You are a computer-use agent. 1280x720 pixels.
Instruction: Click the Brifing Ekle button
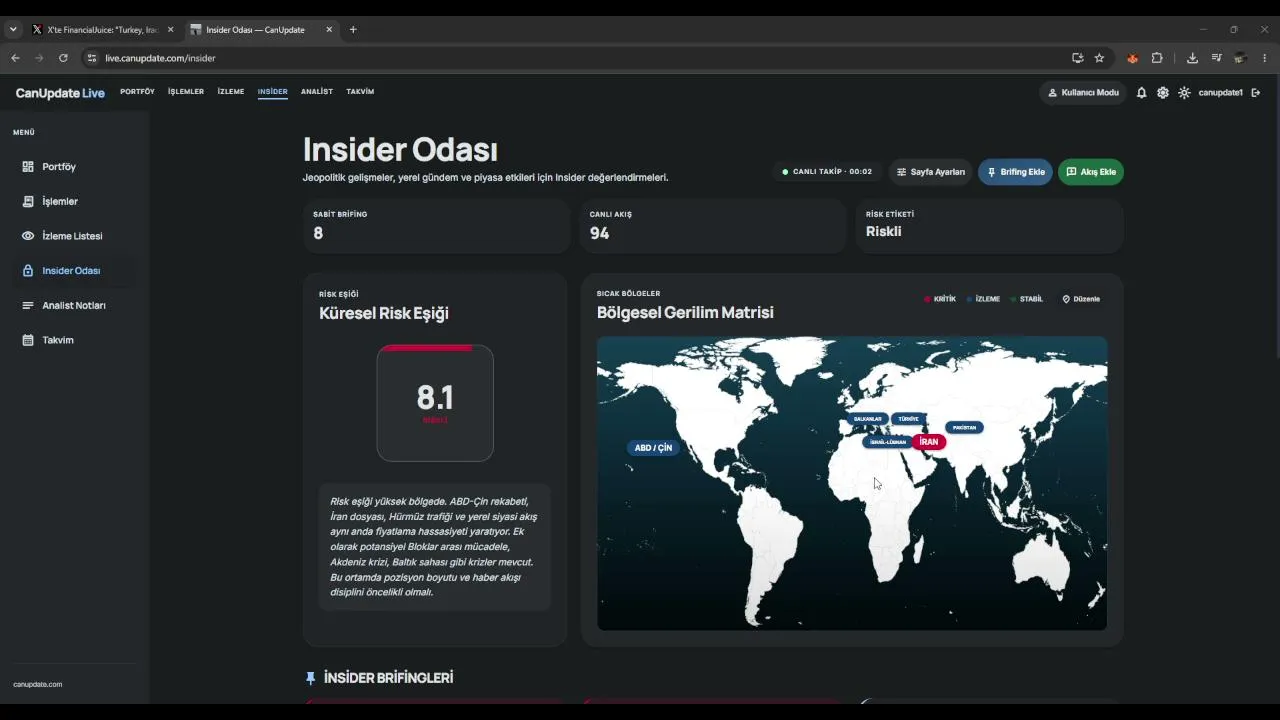tap(1015, 172)
